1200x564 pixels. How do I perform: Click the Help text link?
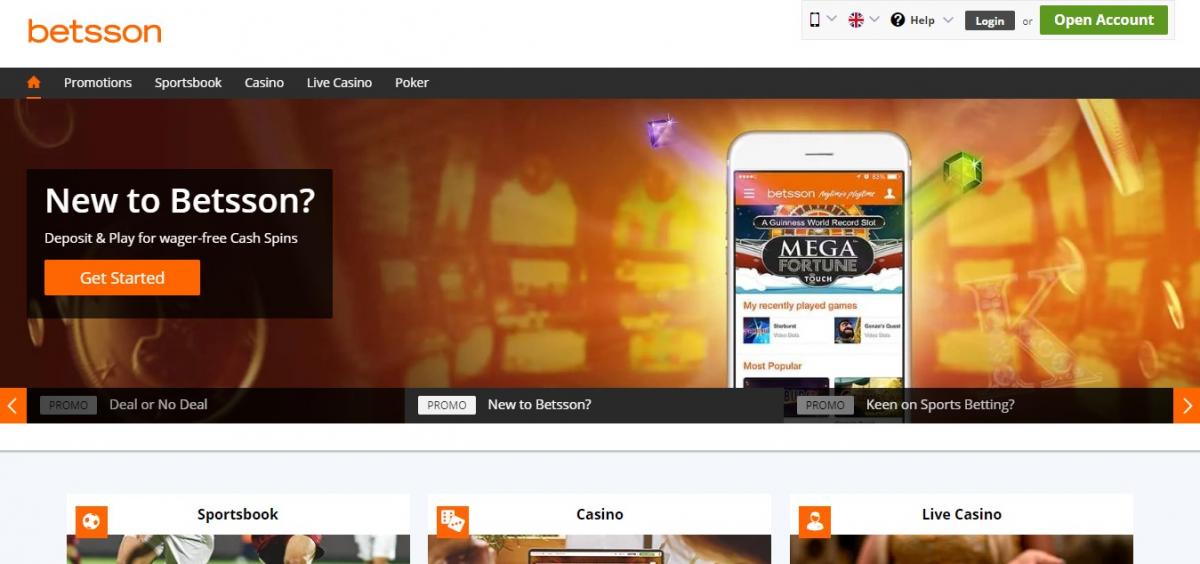(922, 20)
